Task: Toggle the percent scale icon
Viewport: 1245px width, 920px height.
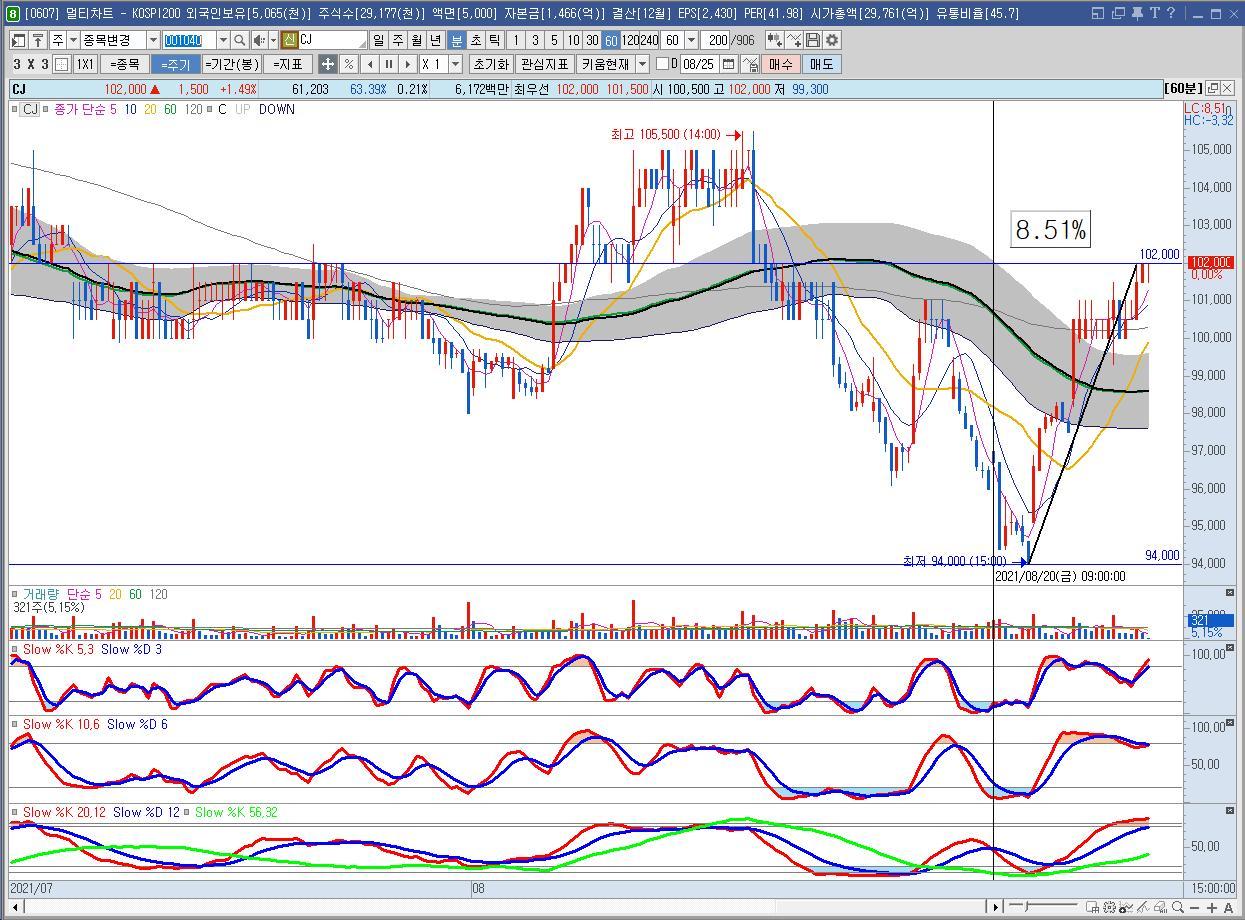Action: coord(348,64)
